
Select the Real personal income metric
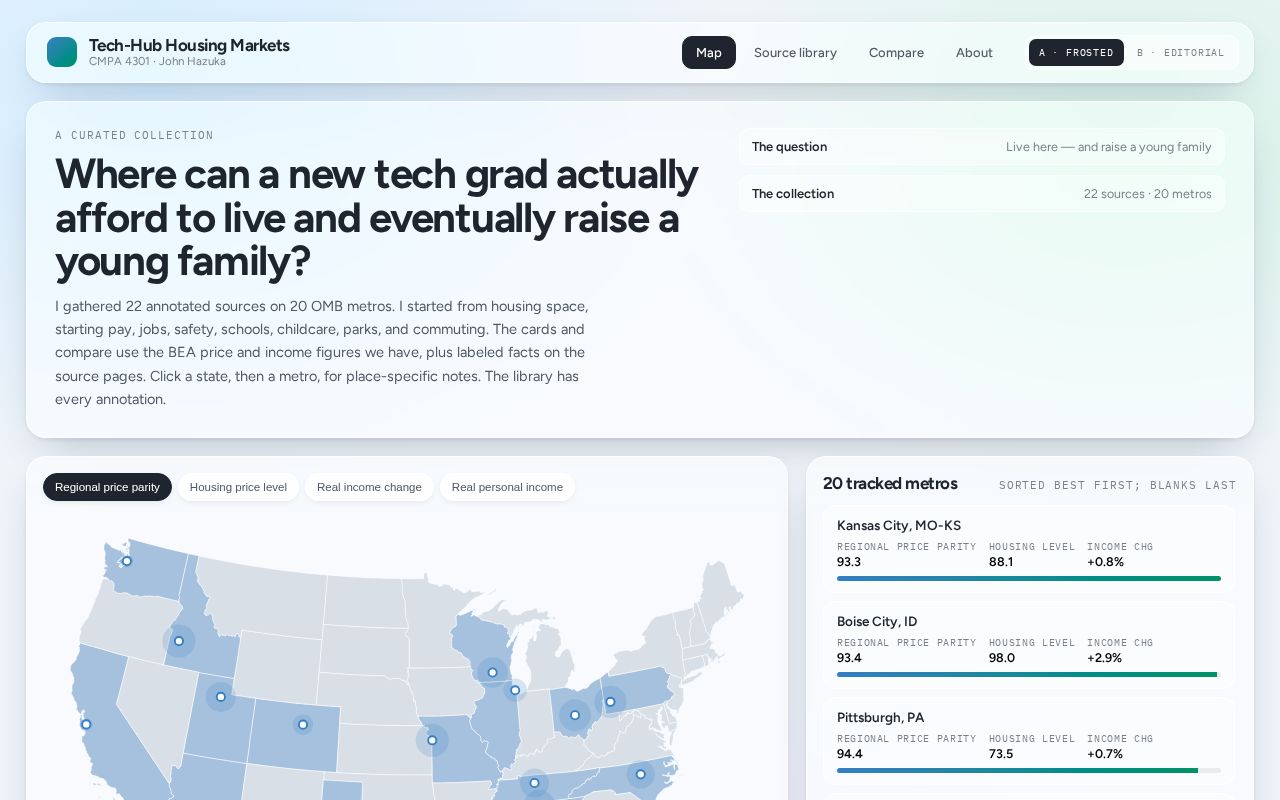(507, 487)
